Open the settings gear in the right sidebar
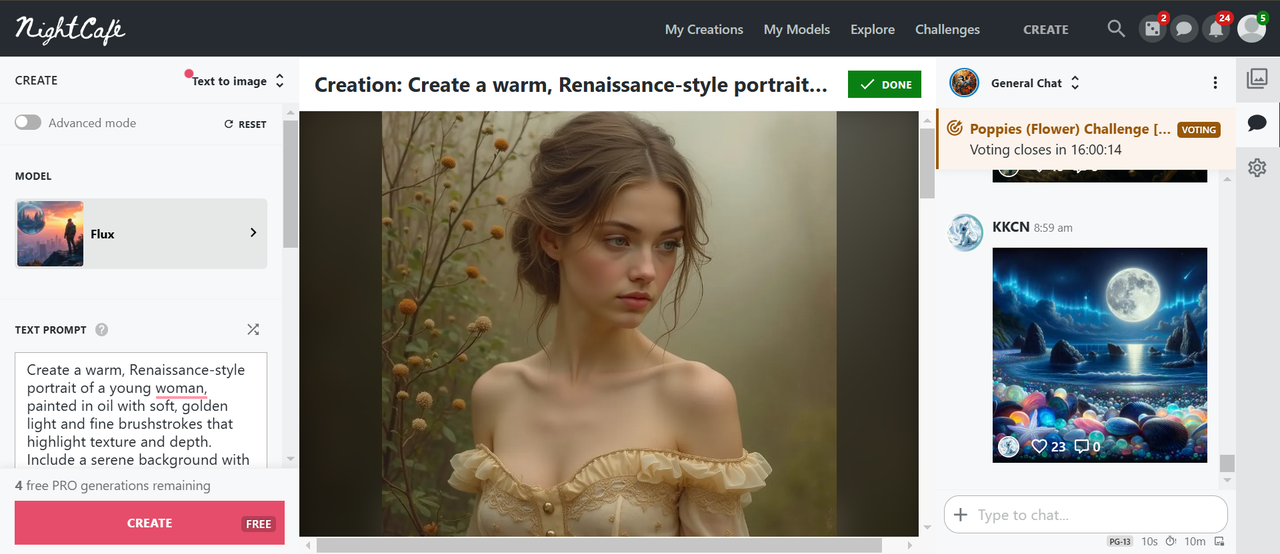 1257,167
